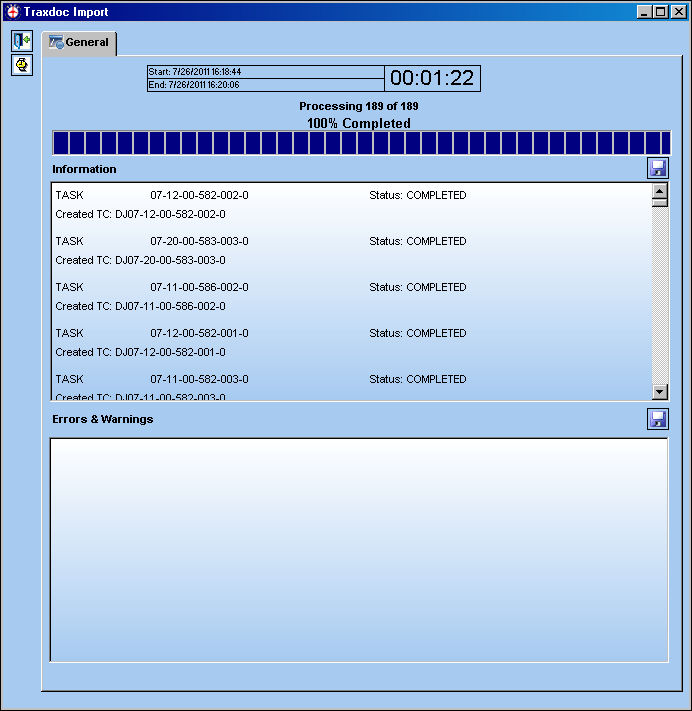The height and width of the screenshot is (711, 692).
Task: Select task 07-12-00-582-002-0 row
Action: click(261, 195)
